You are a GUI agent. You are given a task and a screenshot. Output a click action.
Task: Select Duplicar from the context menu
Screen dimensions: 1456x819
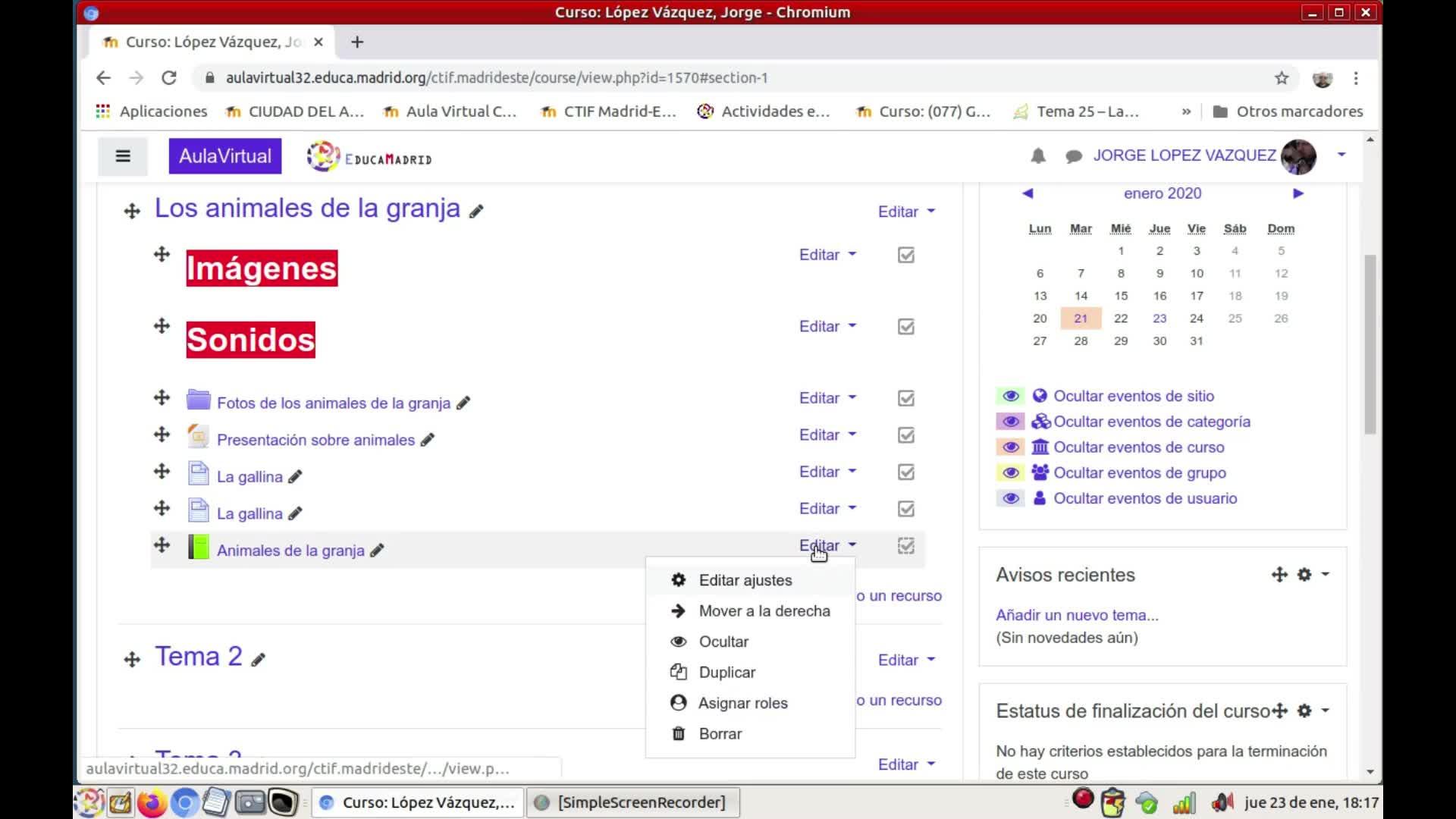726,673
